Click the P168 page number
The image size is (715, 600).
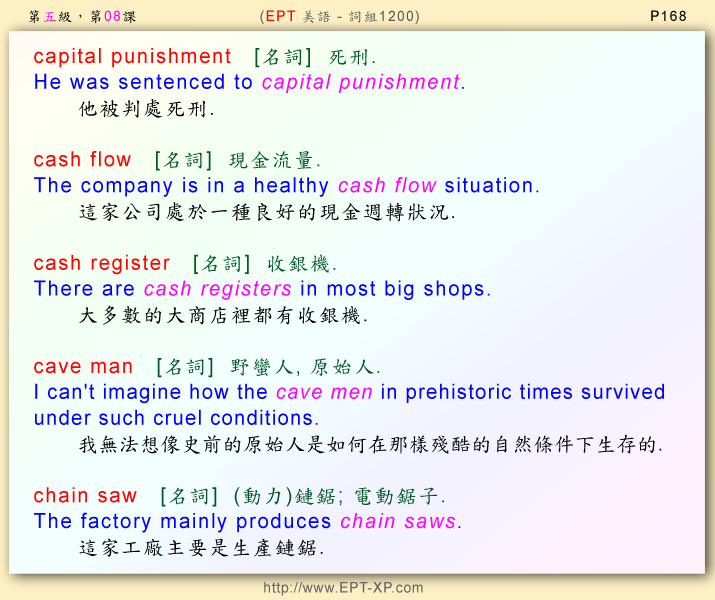coord(667,15)
